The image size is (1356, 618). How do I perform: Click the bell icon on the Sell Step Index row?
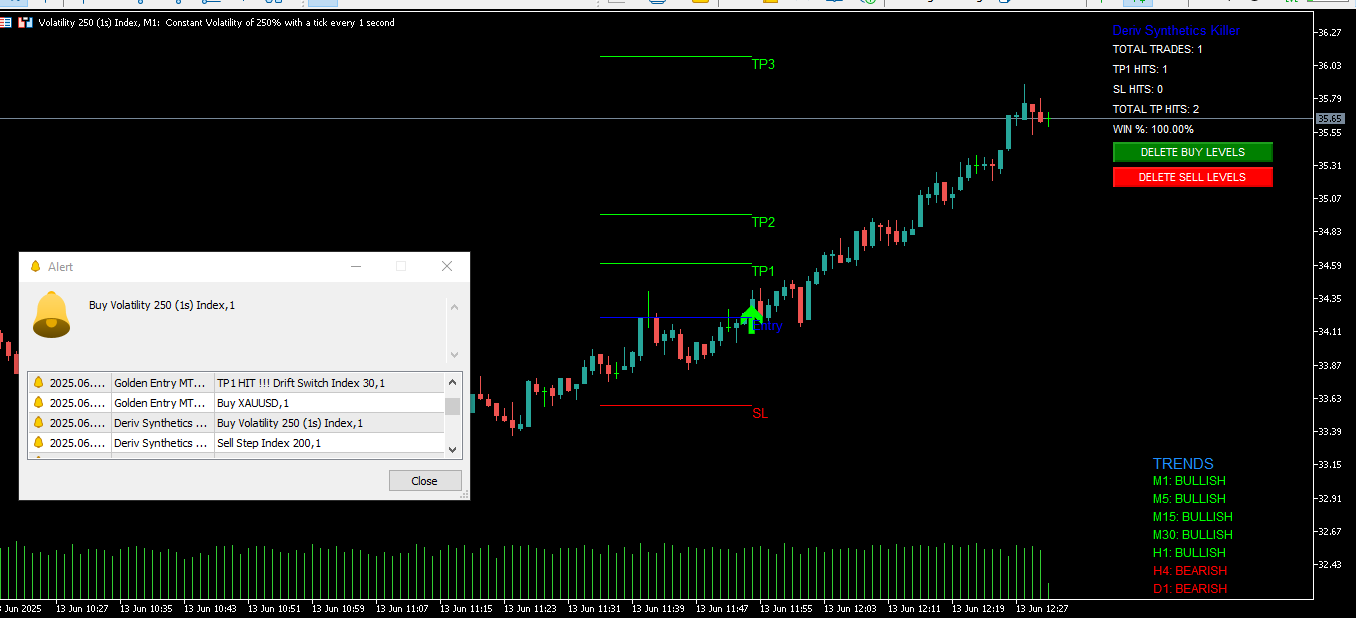[x=38, y=443]
